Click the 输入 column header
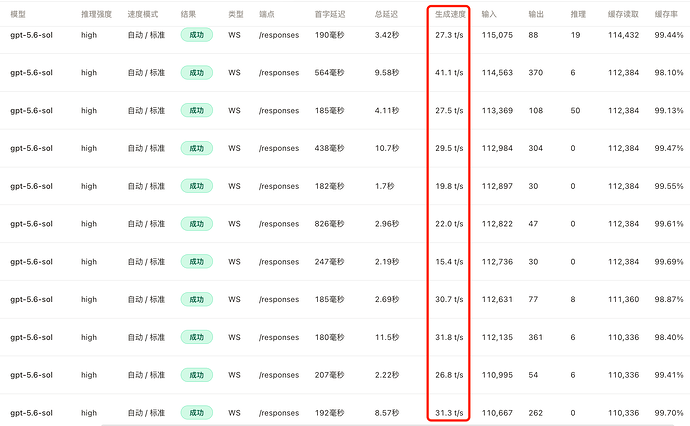 [489, 15]
